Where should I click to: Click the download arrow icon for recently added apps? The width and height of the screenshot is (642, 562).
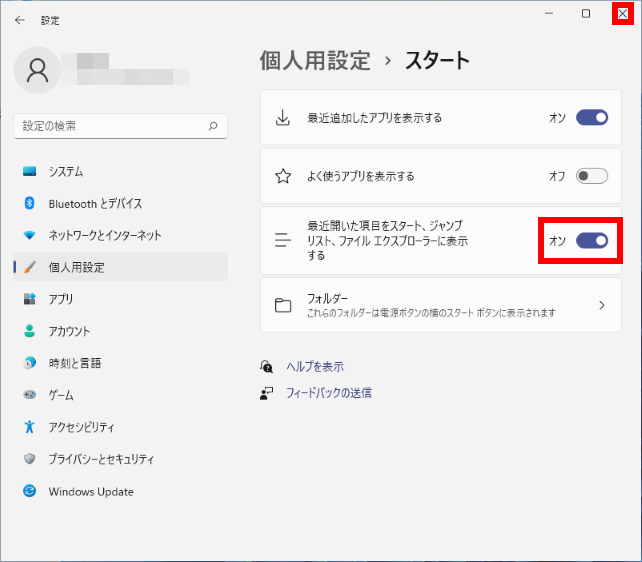click(283, 117)
